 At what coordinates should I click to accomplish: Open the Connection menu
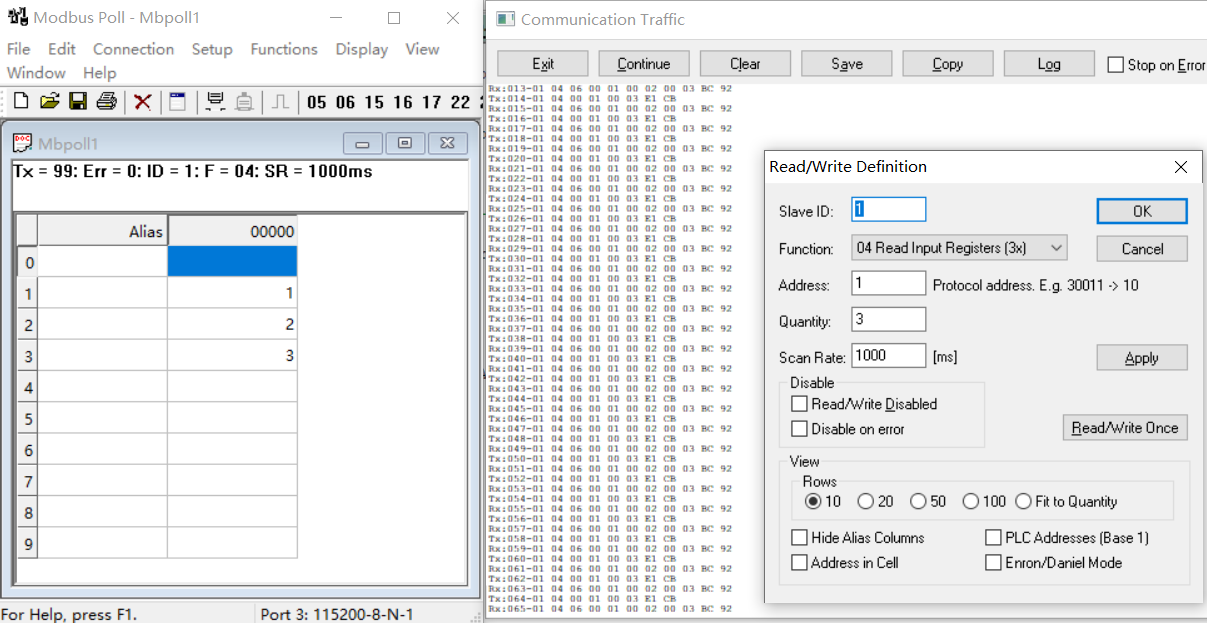[x=134, y=49]
